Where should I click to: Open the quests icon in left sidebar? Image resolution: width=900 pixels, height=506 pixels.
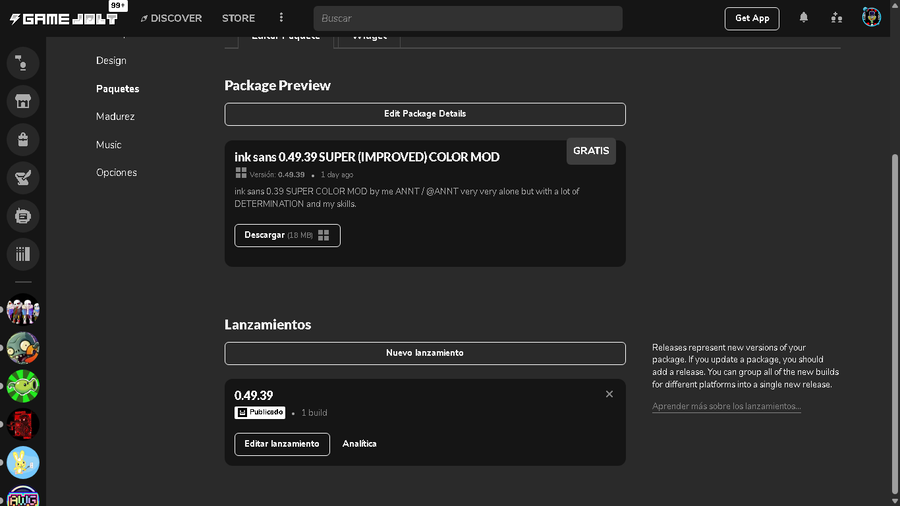[x=23, y=178]
